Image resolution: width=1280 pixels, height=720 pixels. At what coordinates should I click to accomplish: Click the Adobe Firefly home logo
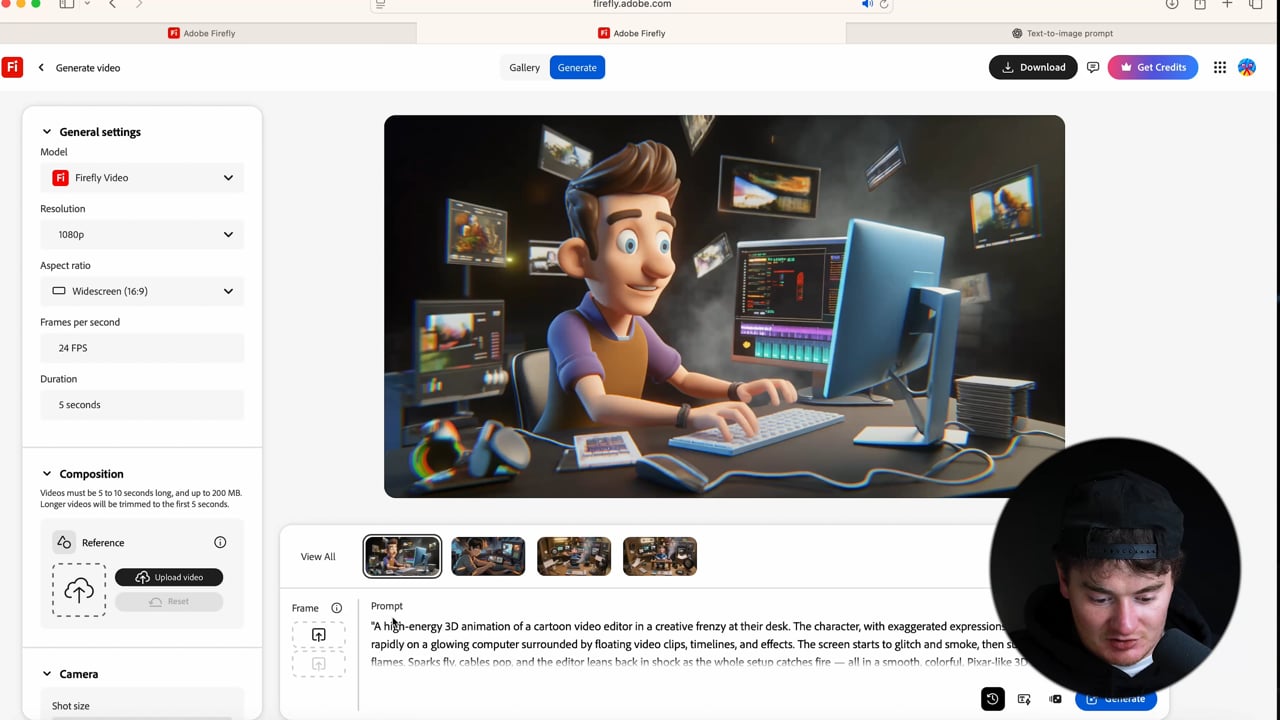coord(12,67)
